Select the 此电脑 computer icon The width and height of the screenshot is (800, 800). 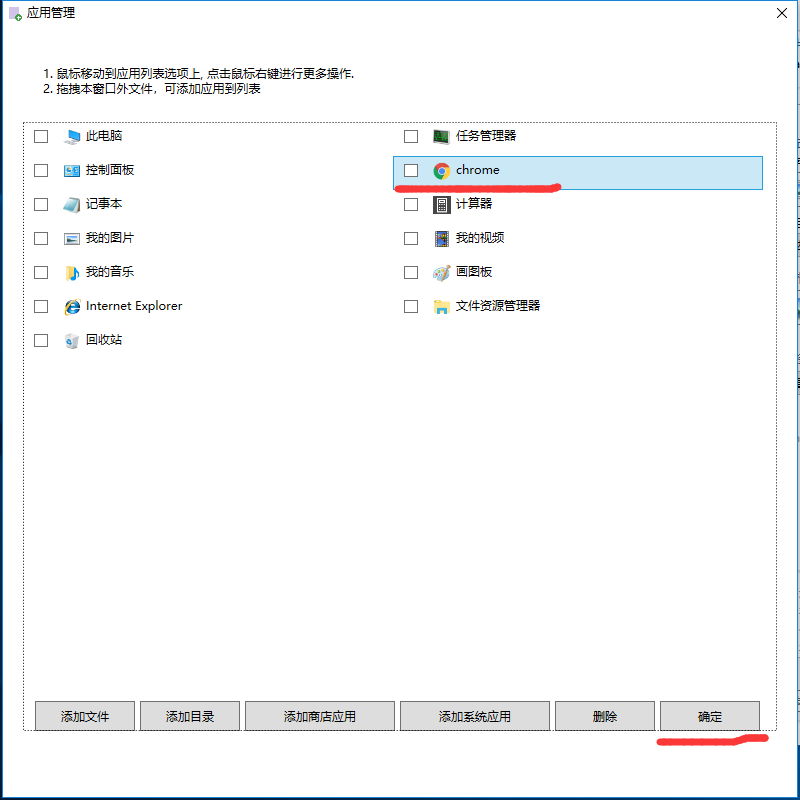coord(72,136)
